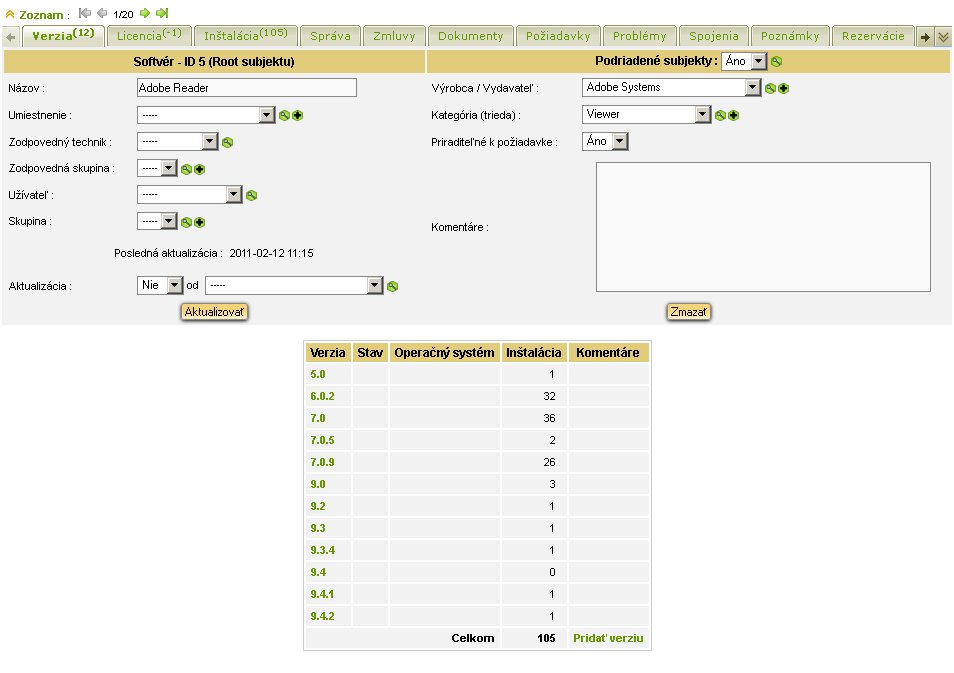Open the Priraditeľné k požiadavke dropdown
The width and height of the screenshot is (954, 673).
pos(605,141)
